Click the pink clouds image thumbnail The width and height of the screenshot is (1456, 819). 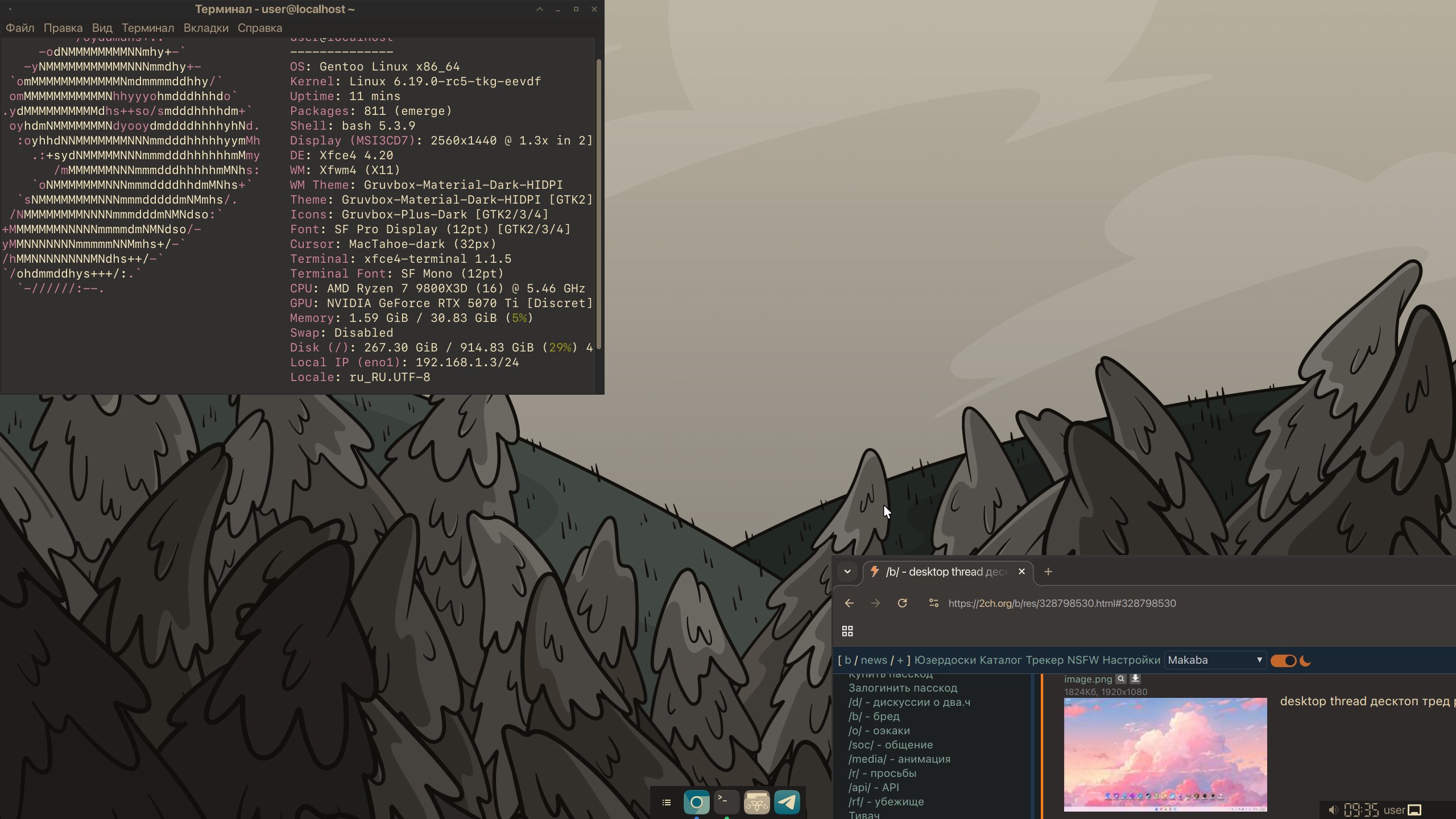(1165, 754)
